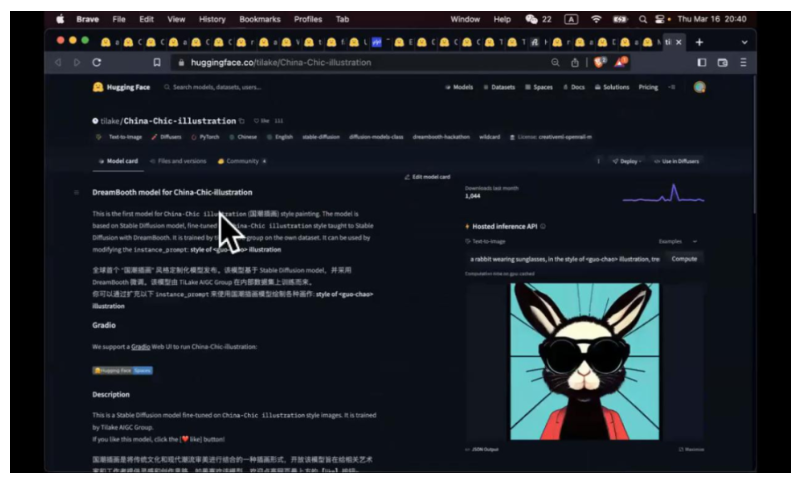Copy model name icon next to title

pyautogui.click(x=242, y=121)
